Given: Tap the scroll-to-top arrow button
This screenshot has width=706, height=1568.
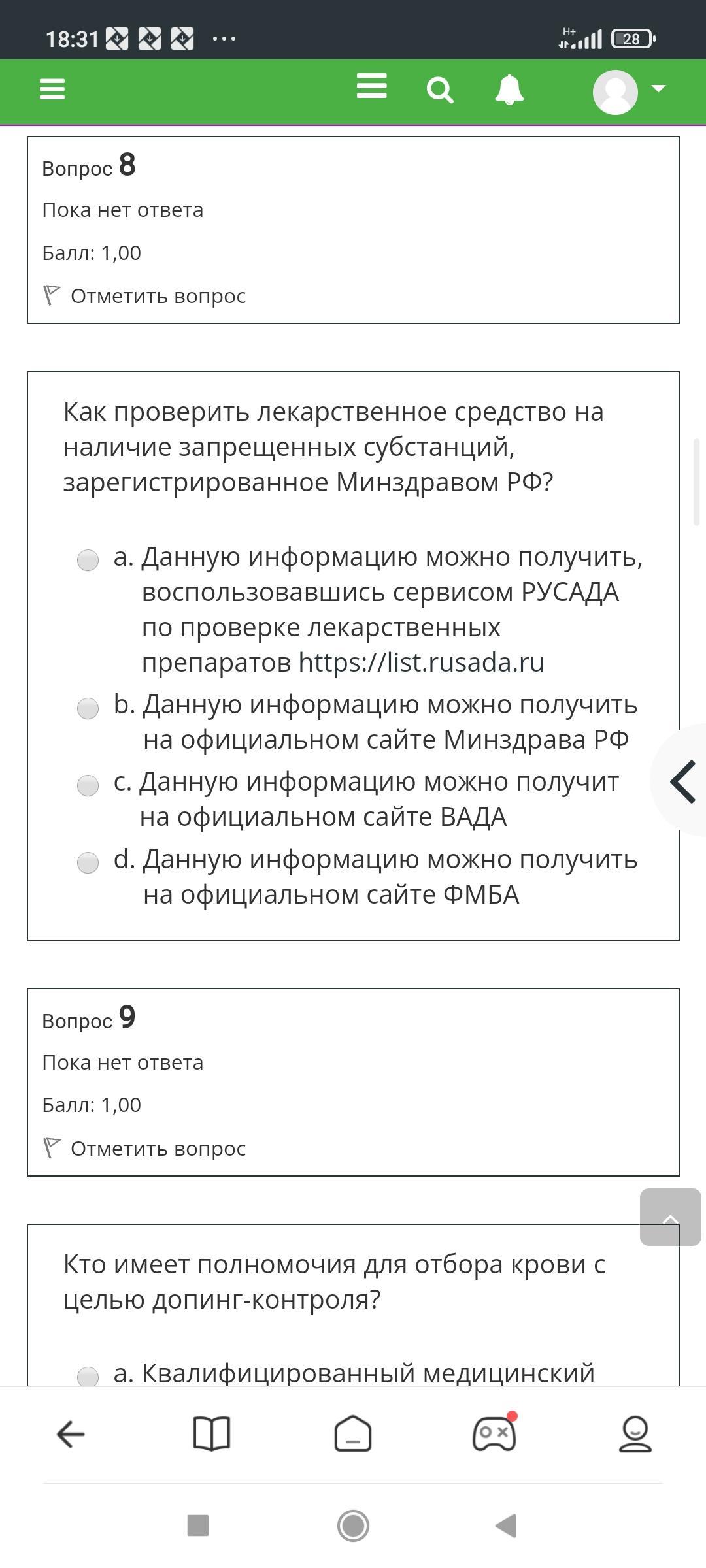Looking at the screenshot, I should coord(670,1217).
